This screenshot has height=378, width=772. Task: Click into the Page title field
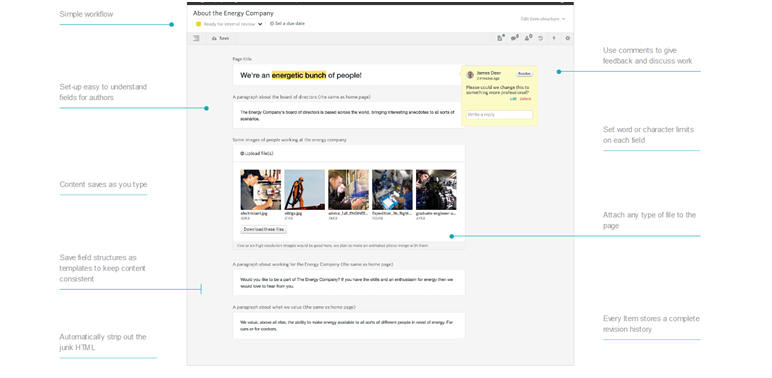click(x=348, y=75)
